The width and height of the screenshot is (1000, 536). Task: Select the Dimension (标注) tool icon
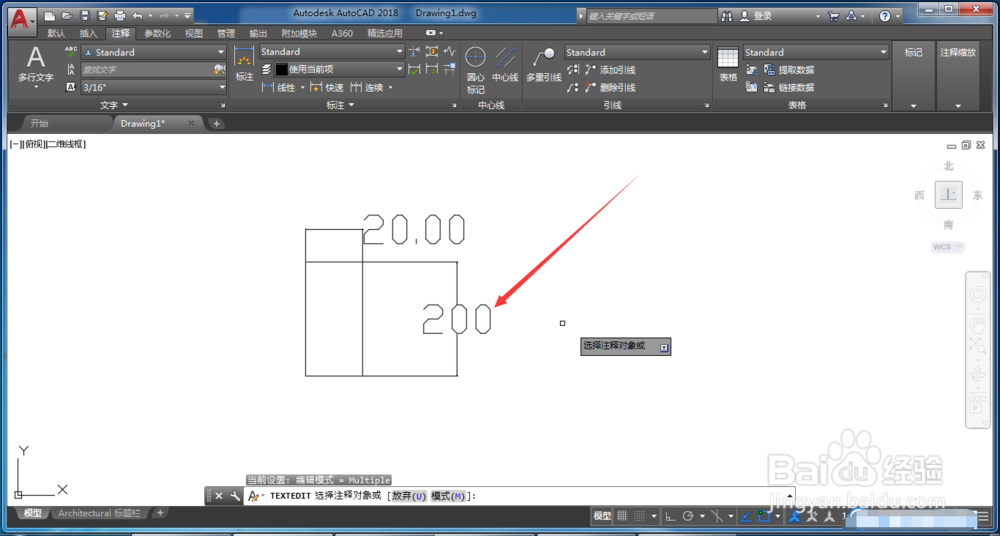(244, 65)
